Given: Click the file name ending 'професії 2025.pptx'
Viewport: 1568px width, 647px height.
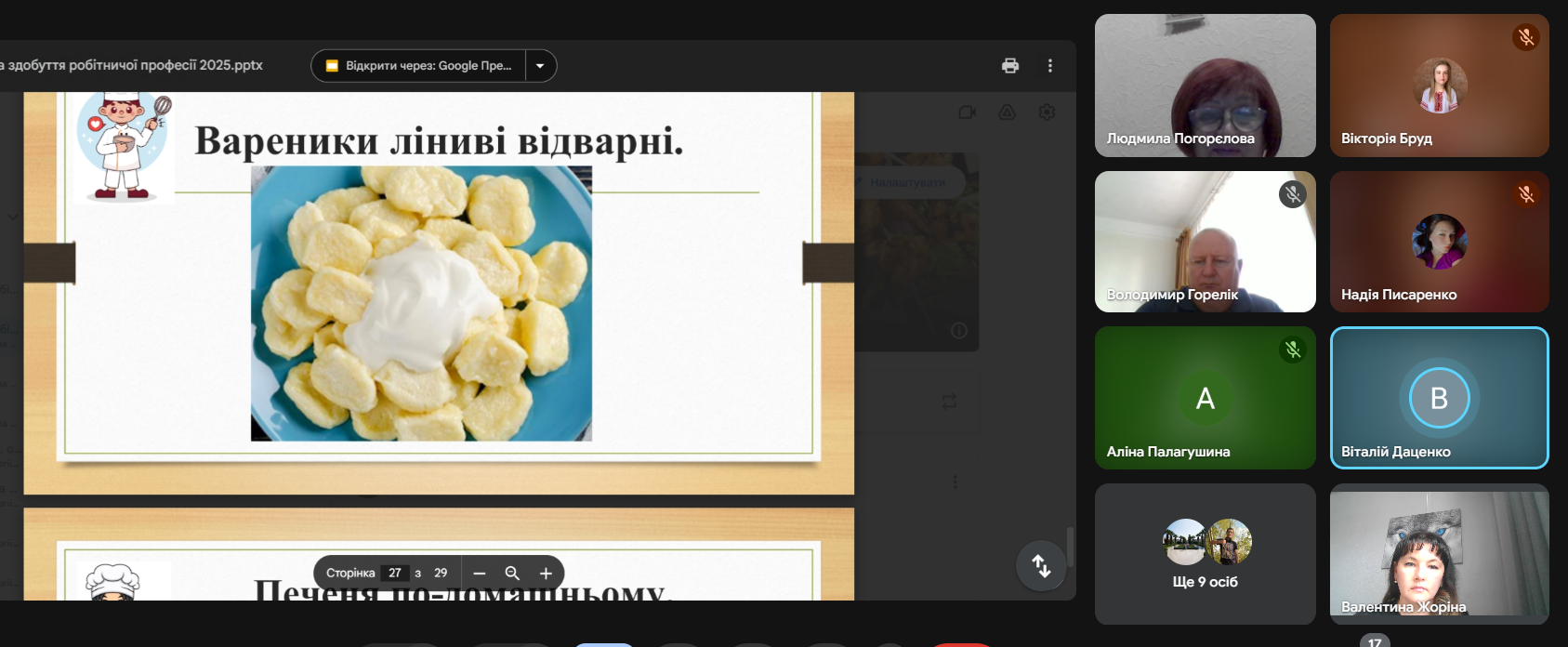Looking at the screenshot, I should [x=132, y=65].
